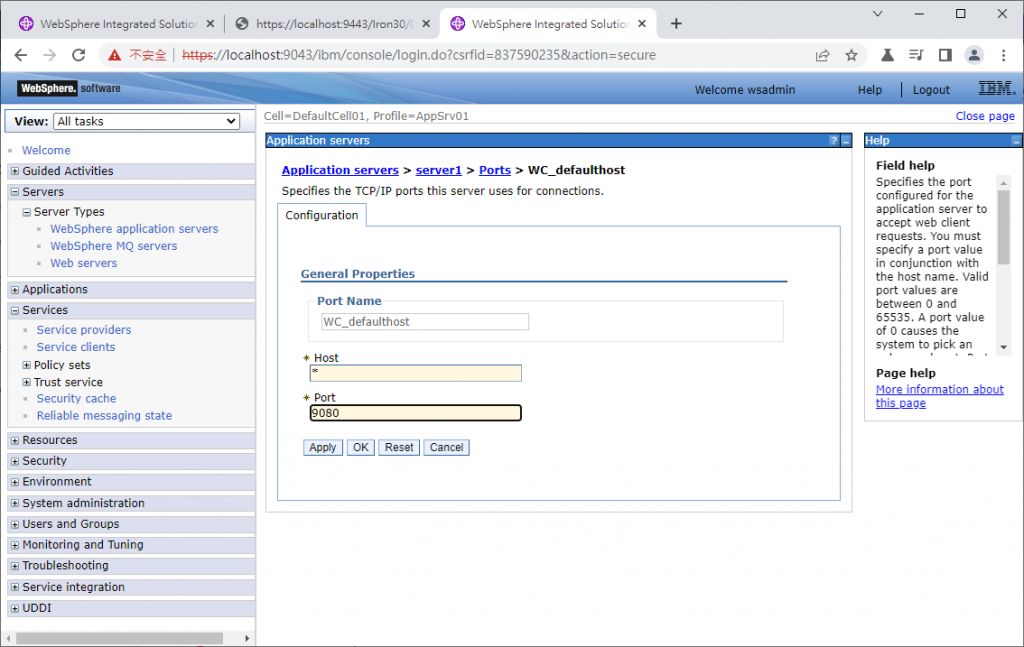This screenshot has height=647, width=1024.
Task: Click the share page icon in address bar
Action: [x=822, y=55]
